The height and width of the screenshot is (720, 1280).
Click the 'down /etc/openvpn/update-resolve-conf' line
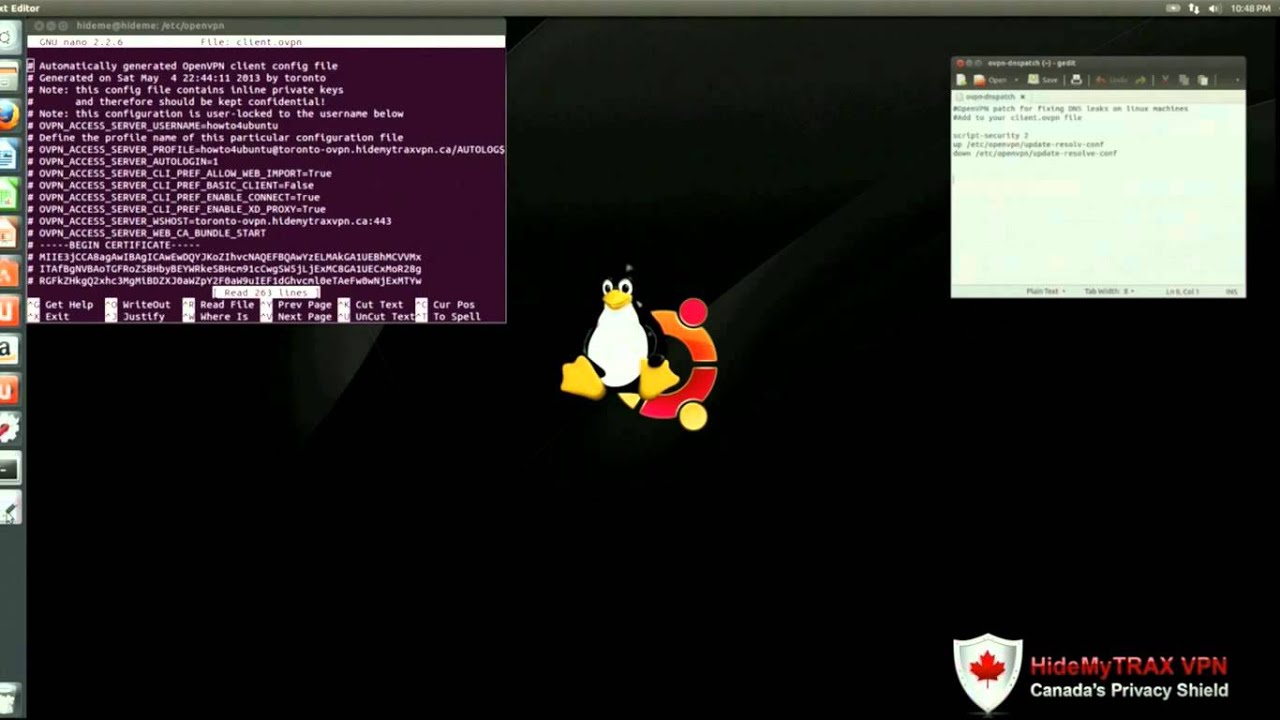[x=1035, y=153]
